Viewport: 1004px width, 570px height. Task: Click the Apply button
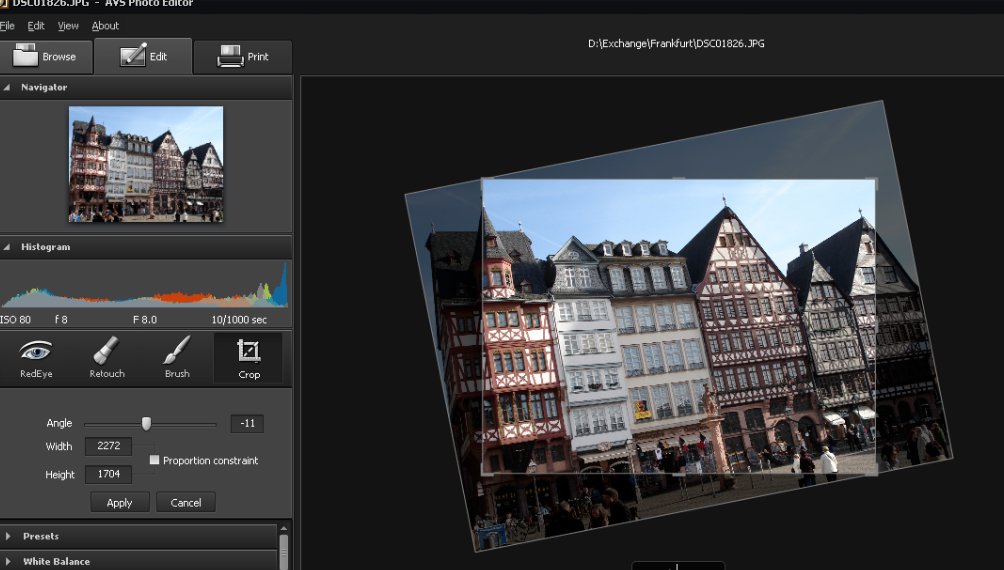pyautogui.click(x=119, y=503)
